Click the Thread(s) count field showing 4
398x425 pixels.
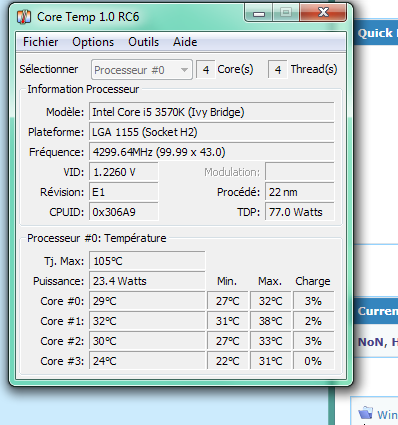278,70
